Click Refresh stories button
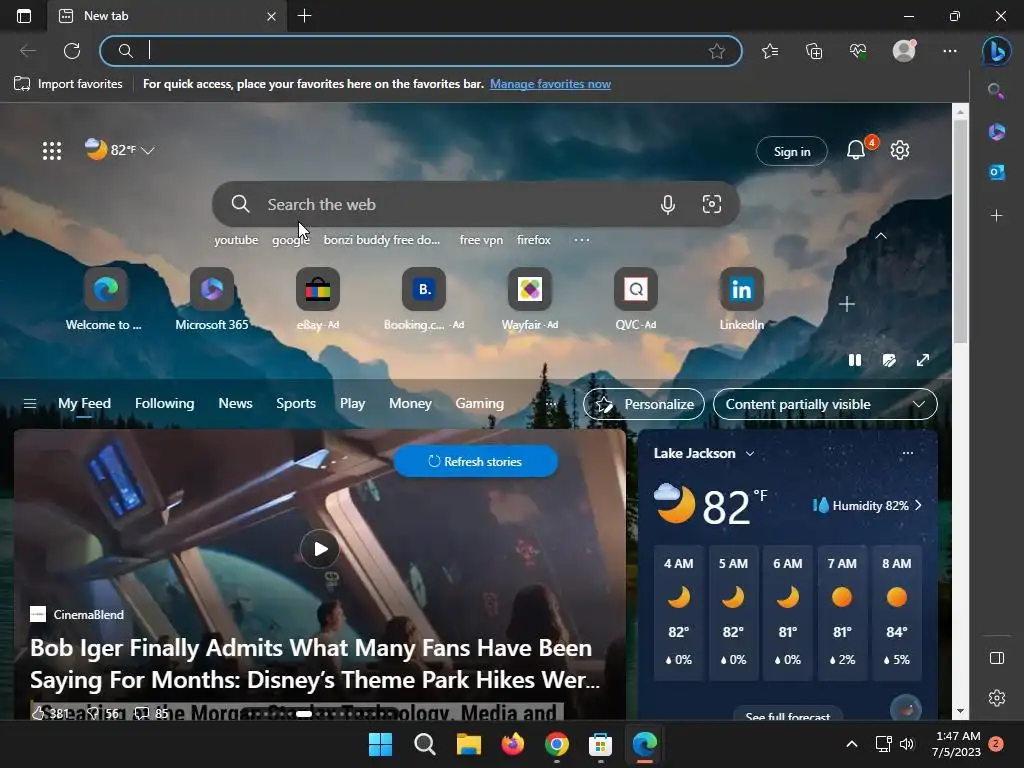The height and width of the screenshot is (768, 1024). [475, 461]
